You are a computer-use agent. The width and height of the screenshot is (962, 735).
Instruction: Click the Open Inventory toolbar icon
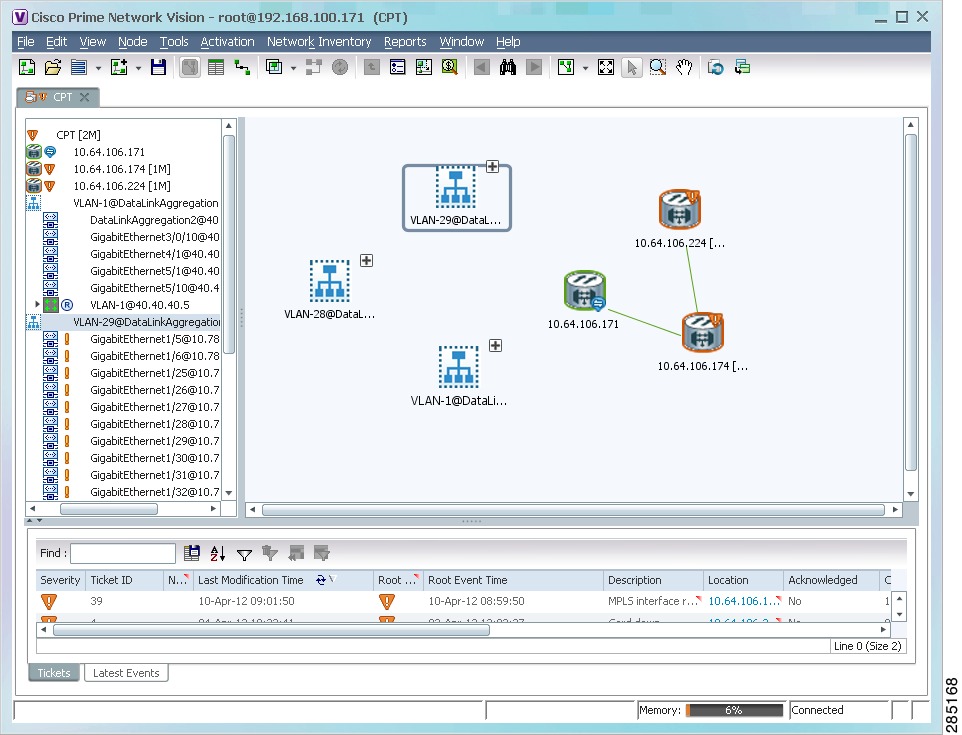point(398,67)
